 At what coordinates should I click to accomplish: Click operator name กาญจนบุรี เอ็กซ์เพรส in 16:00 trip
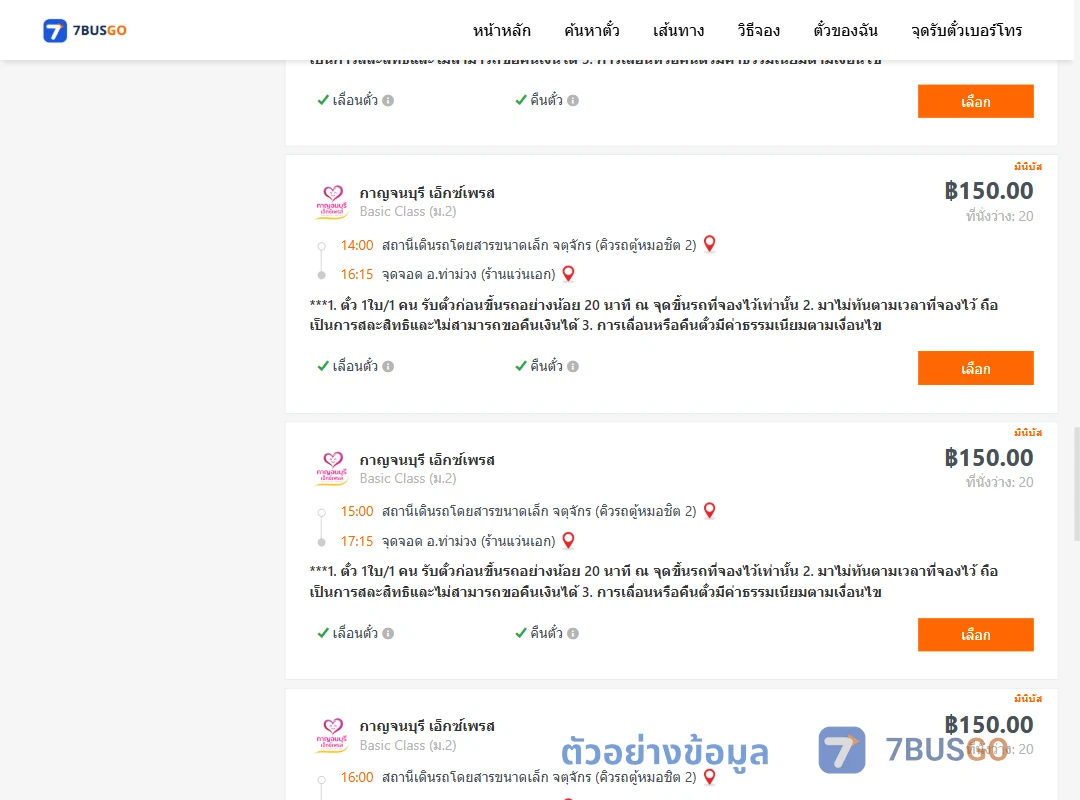[x=427, y=726]
